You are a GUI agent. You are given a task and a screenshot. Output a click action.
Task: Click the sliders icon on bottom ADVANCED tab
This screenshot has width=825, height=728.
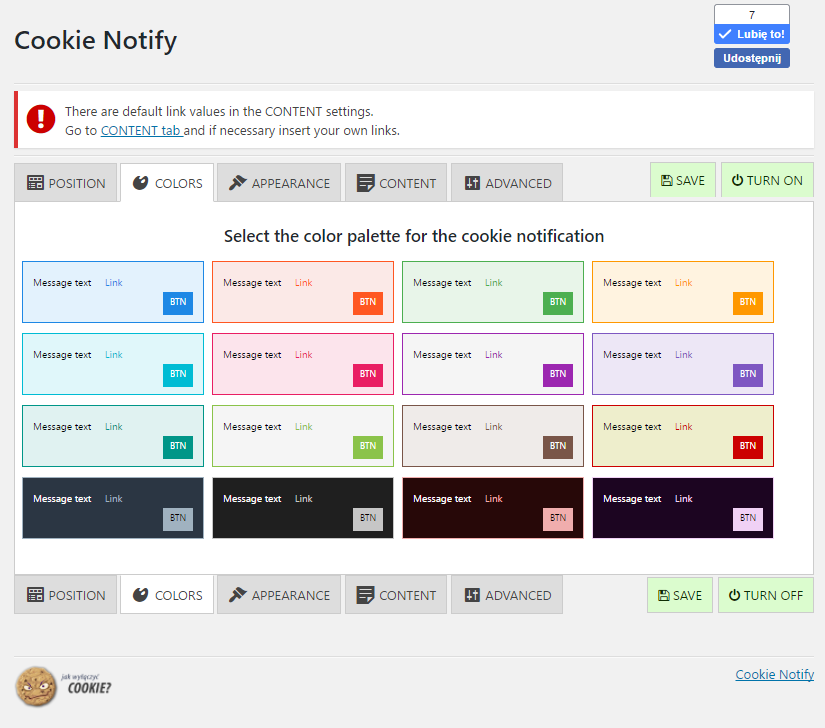[472, 595]
